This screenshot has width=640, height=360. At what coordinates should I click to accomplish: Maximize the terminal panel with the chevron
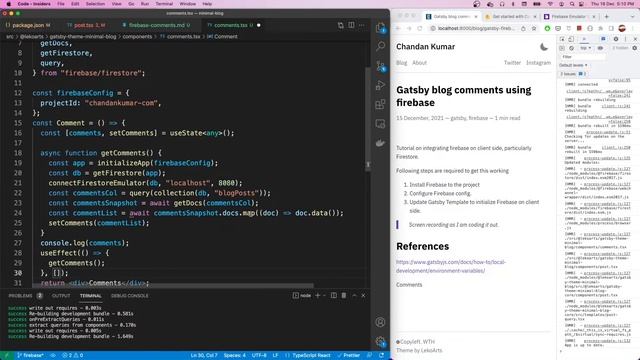pos(354,296)
